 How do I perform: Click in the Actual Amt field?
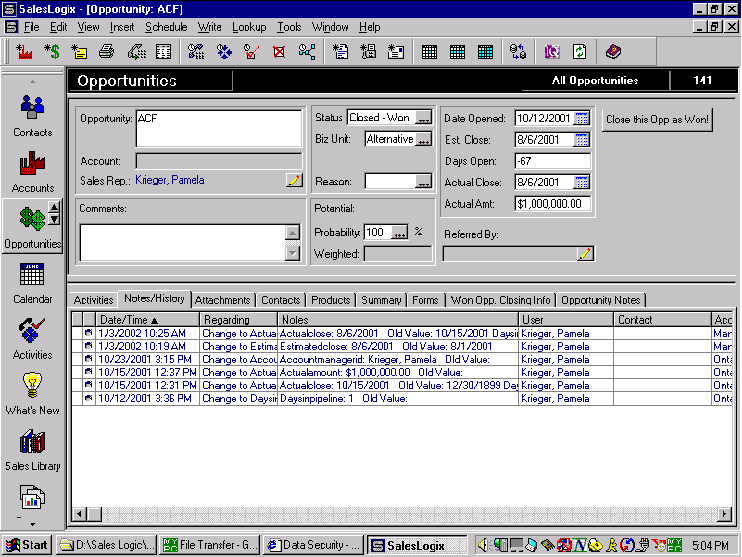(552, 204)
